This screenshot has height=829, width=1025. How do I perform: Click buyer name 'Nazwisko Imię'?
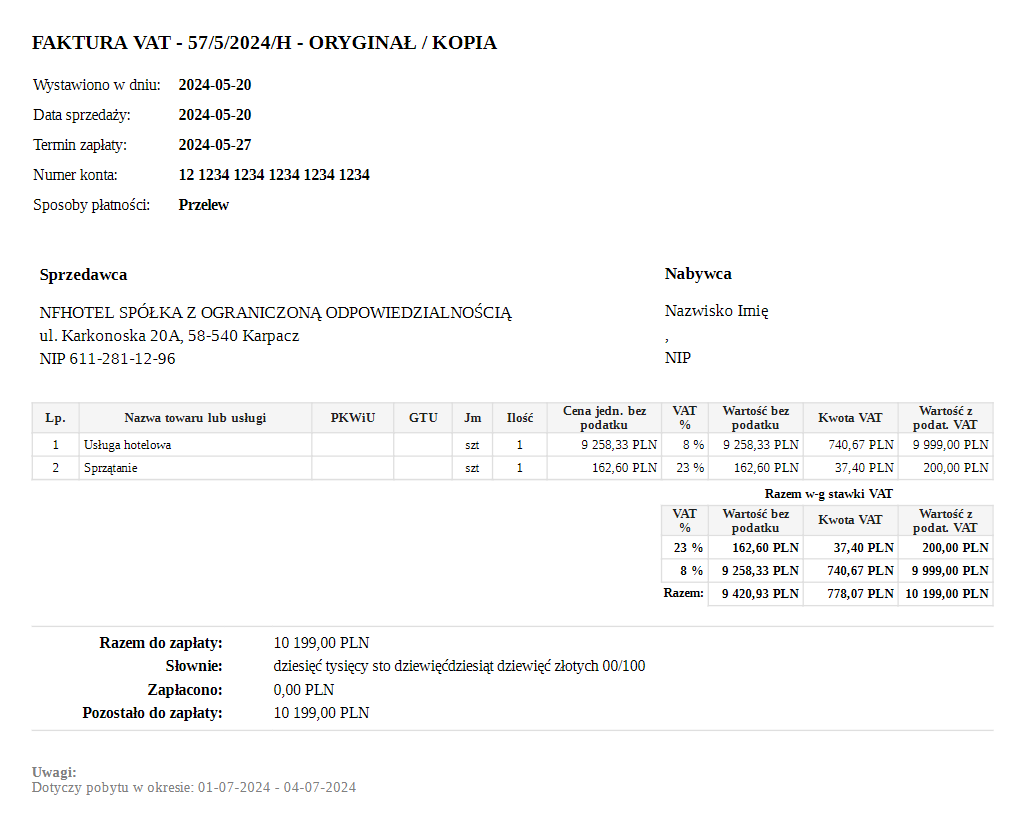pyautogui.click(x=716, y=311)
